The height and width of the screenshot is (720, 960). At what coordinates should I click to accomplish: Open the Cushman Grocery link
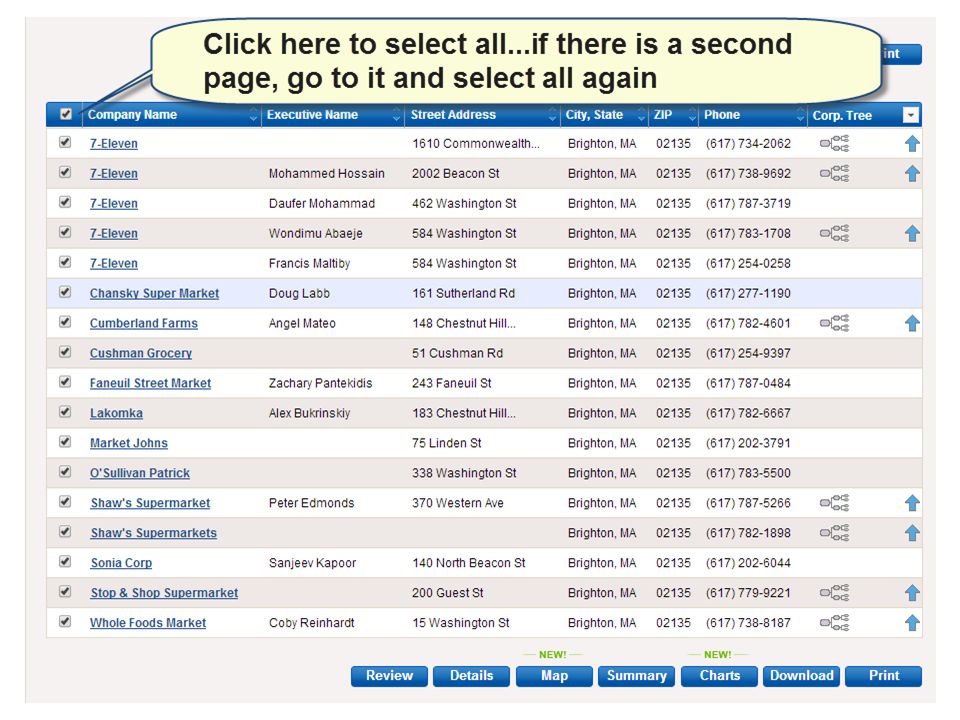coord(141,353)
